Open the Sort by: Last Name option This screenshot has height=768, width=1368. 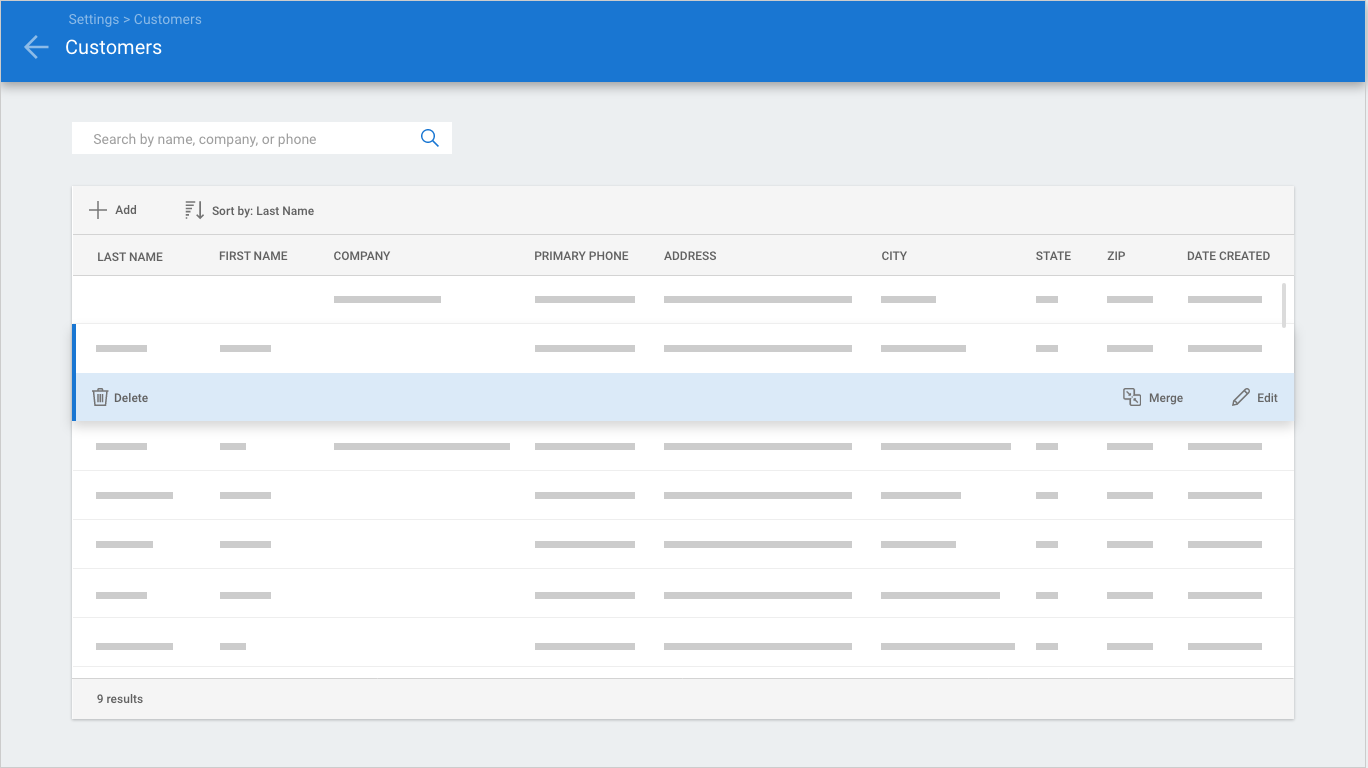[263, 211]
